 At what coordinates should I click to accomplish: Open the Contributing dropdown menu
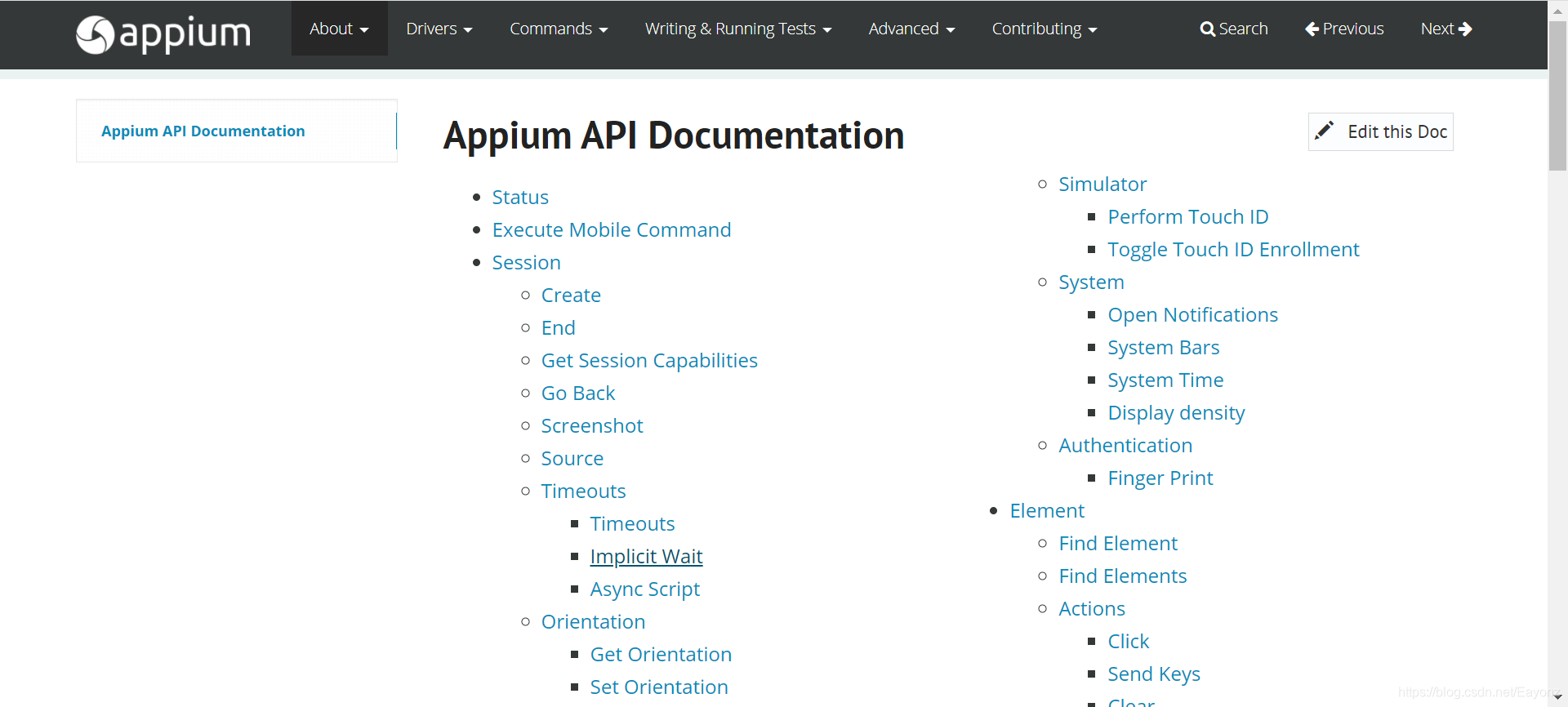point(1045,29)
